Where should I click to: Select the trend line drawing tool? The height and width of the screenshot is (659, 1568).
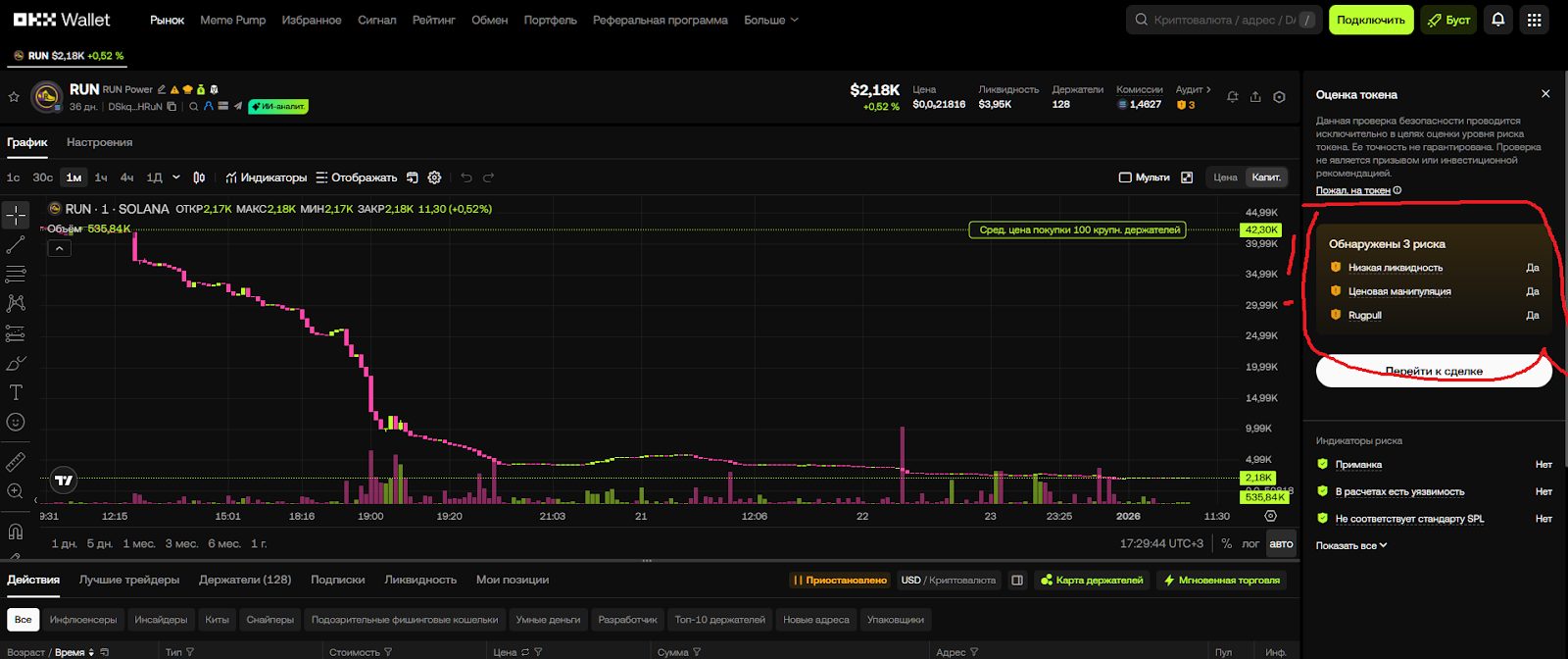tap(16, 244)
